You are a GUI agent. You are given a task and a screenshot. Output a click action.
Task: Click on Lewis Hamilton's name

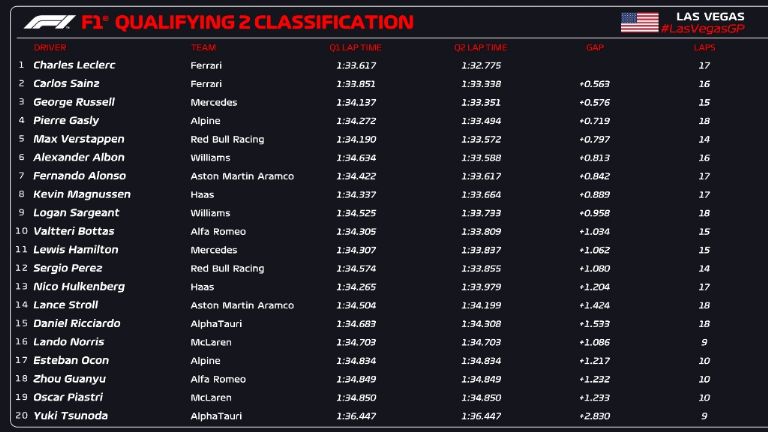coord(76,250)
